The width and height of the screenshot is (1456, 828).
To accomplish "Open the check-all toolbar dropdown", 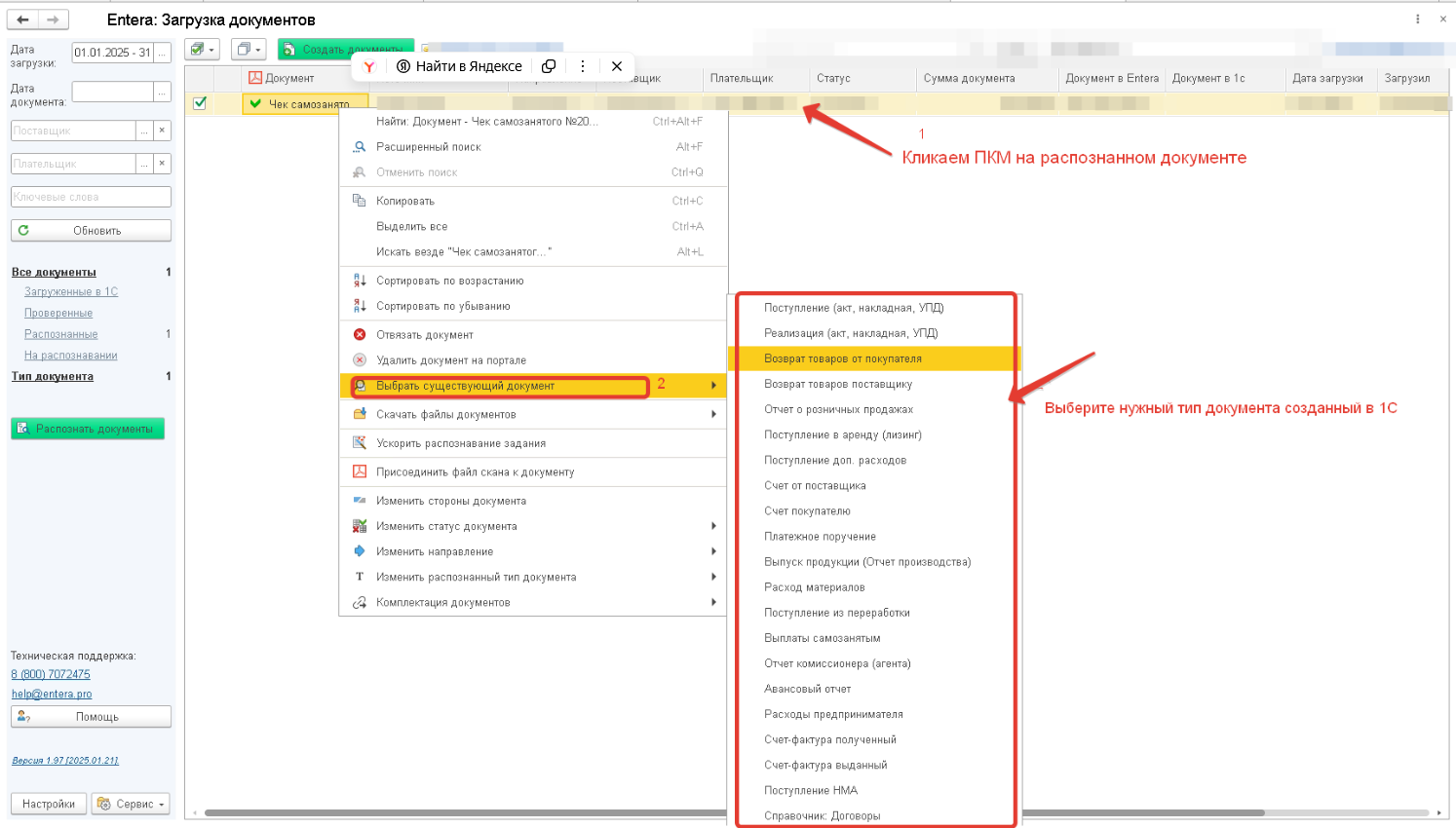I will coord(202,49).
